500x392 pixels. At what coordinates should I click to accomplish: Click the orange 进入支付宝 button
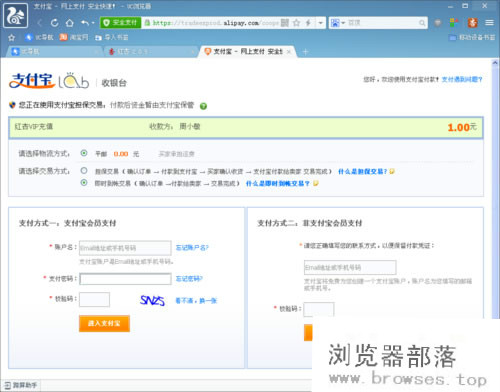(x=104, y=323)
